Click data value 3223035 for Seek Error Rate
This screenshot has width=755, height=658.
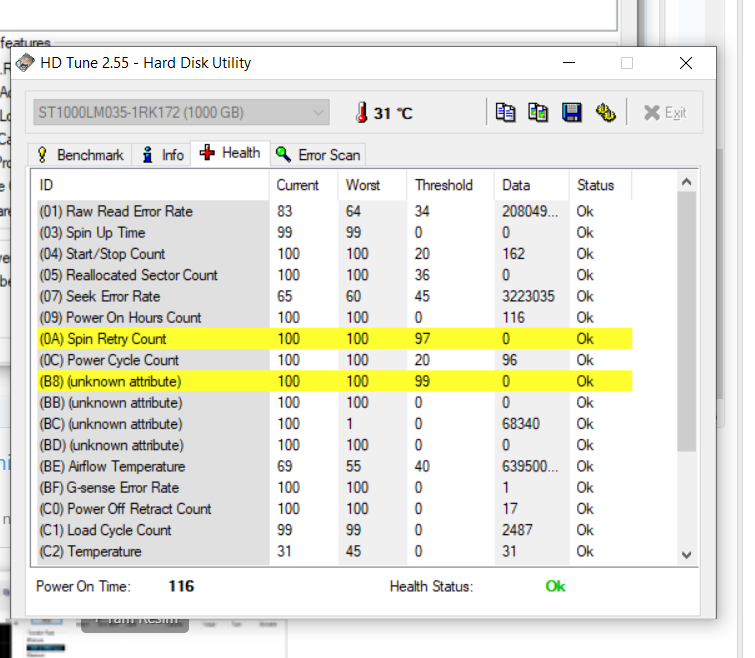(x=528, y=296)
